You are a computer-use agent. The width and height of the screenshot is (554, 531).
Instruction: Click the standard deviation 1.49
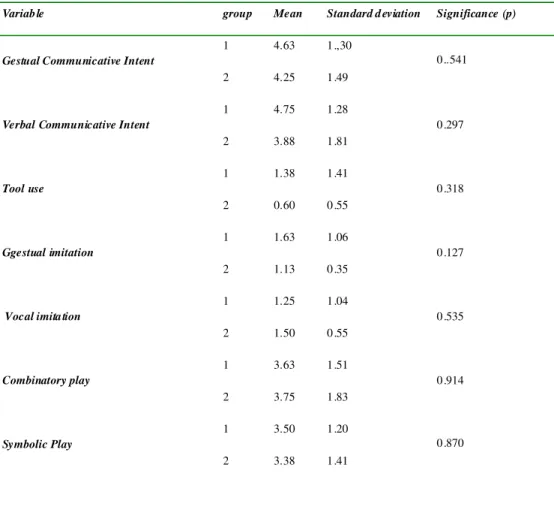tap(337, 77)
